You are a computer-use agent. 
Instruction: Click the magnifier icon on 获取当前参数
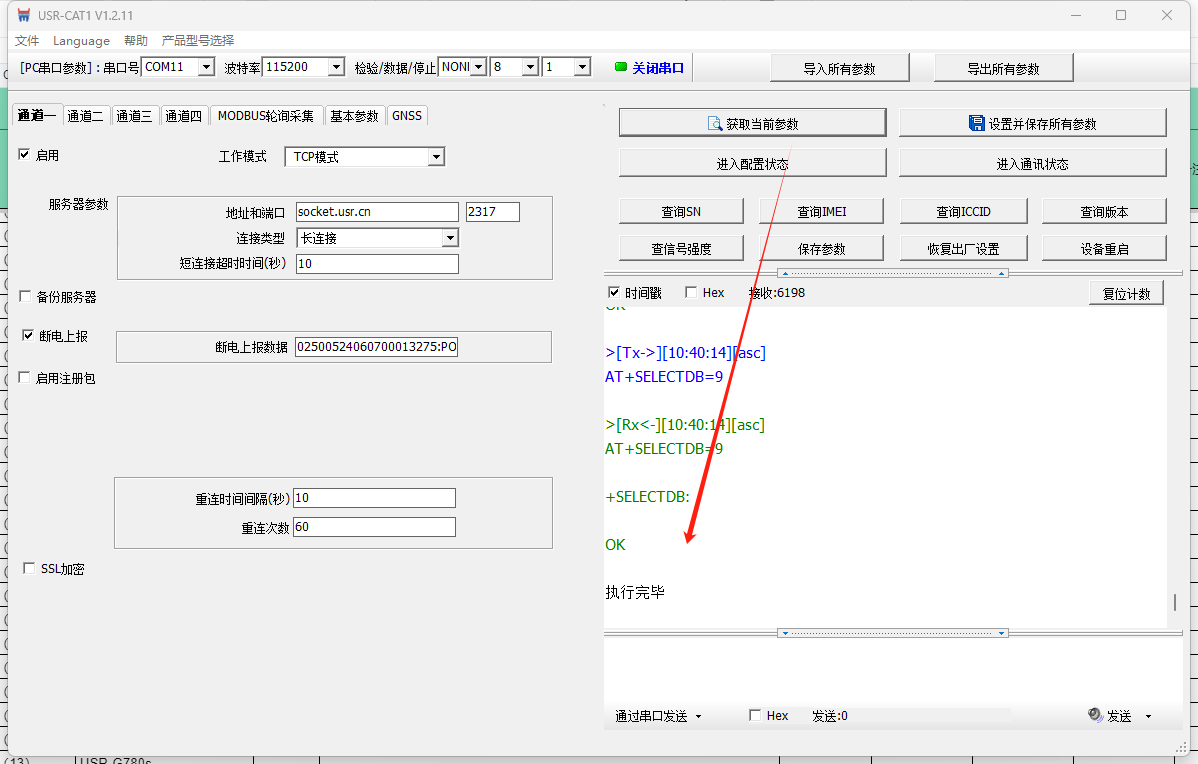coord(715,124)
